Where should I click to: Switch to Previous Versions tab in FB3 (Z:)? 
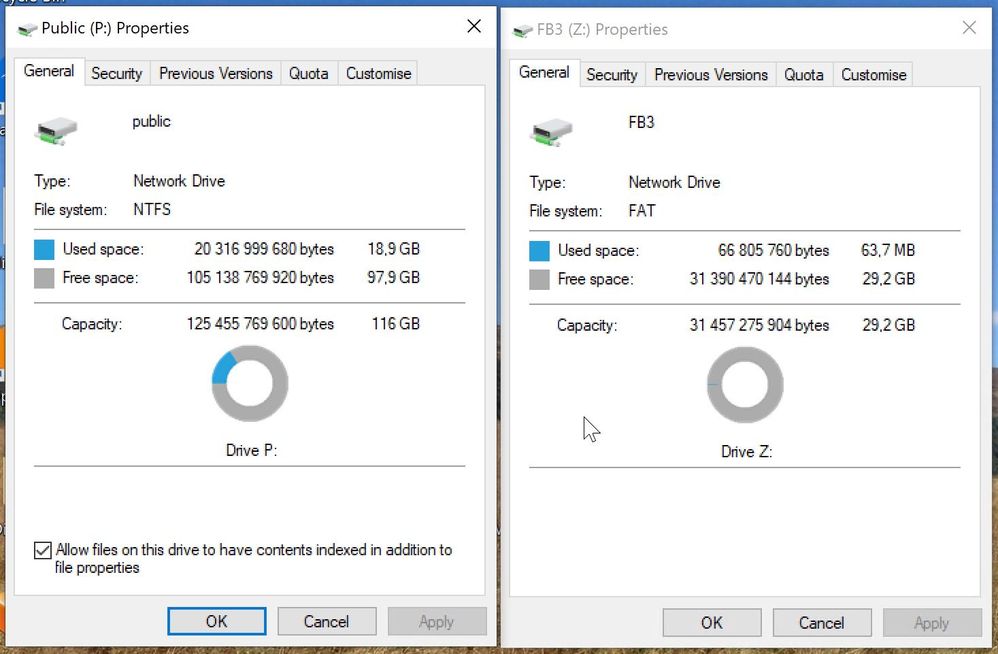(x=711, y=74)
